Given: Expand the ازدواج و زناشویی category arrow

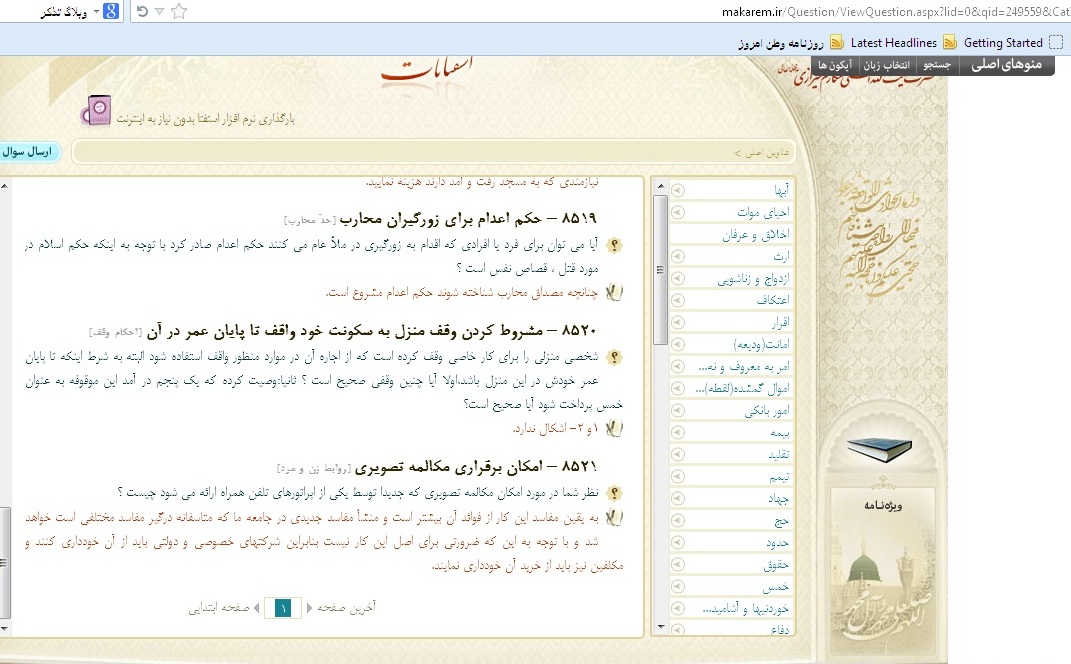Looking at the screenshot, I should click(678, 278).
